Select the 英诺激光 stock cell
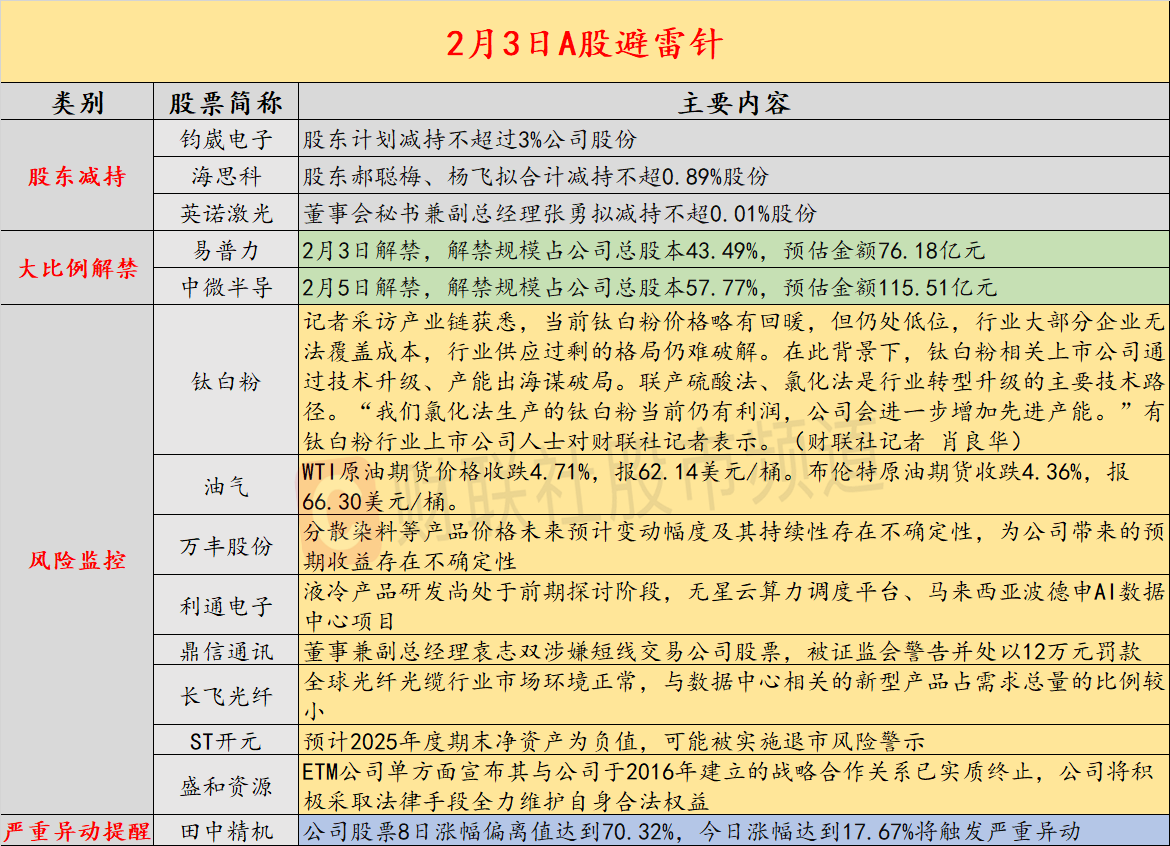Image resolution: width=1170 pixels, height=846 pixels. [x=226, y=213]
